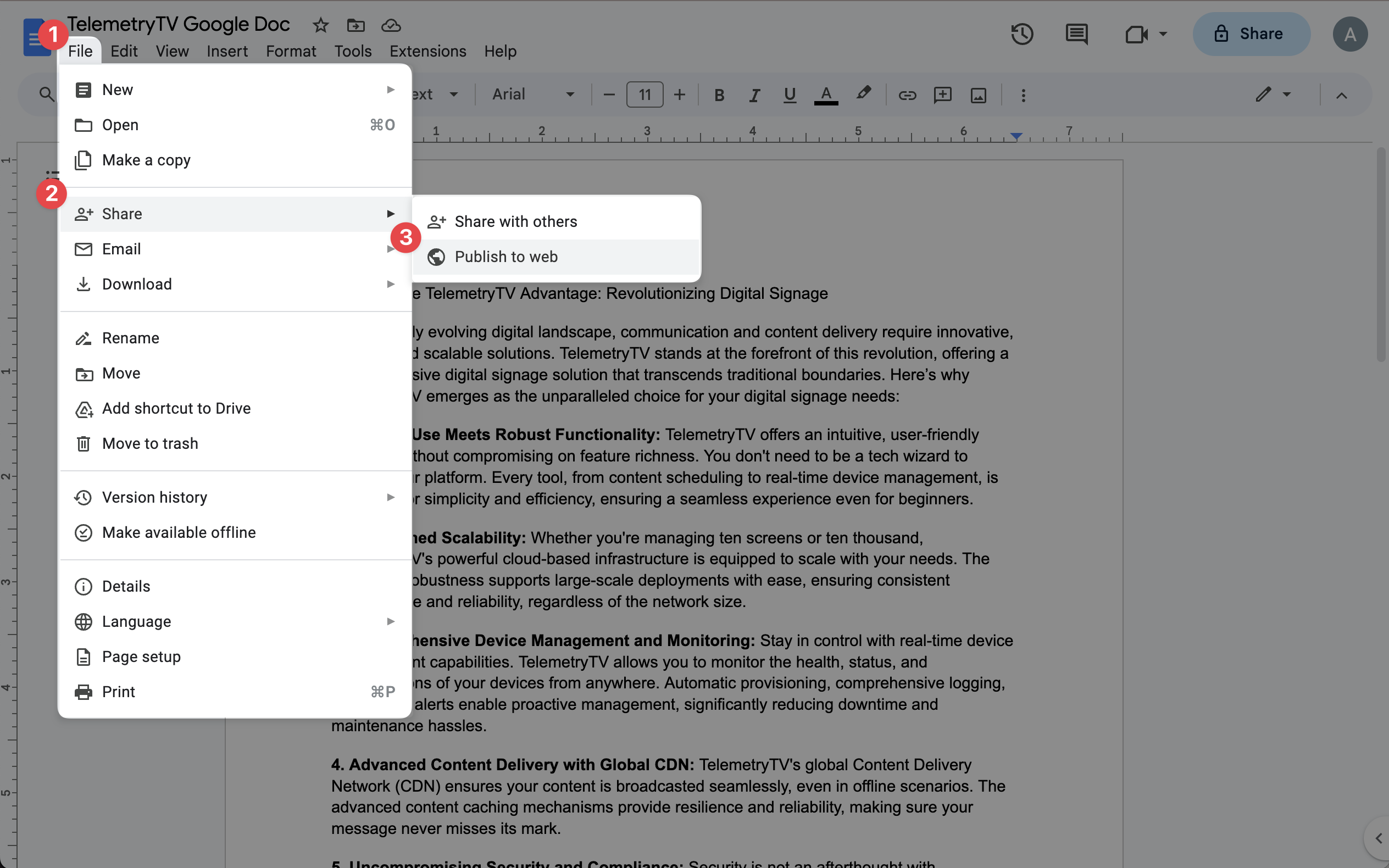Viewport: 1389px width, 868px height.
Task: Toggle bold formatting
Action: (x=719, y=94)
